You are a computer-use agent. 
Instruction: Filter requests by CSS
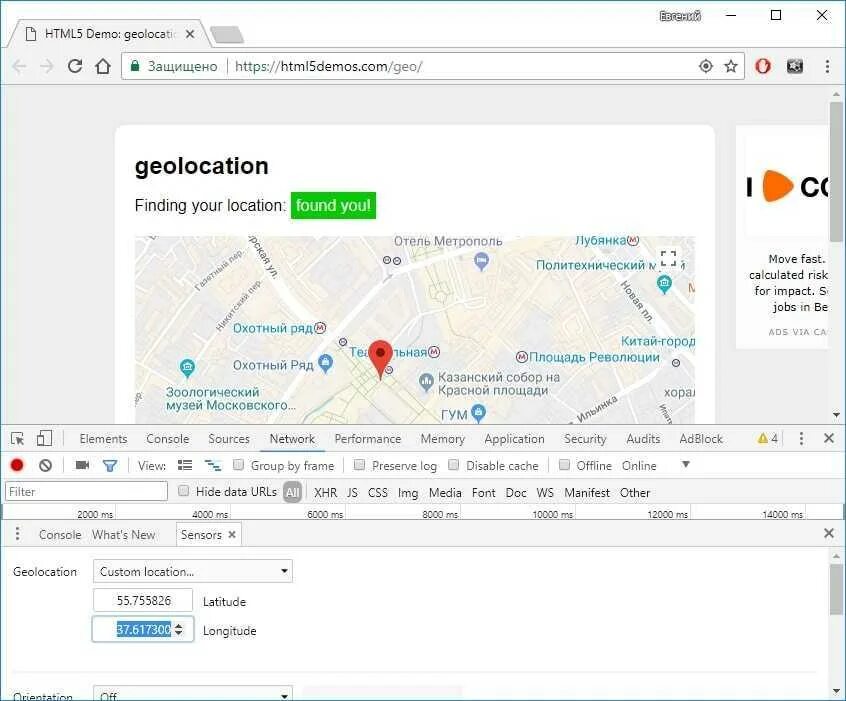click(x=378, y=492)
